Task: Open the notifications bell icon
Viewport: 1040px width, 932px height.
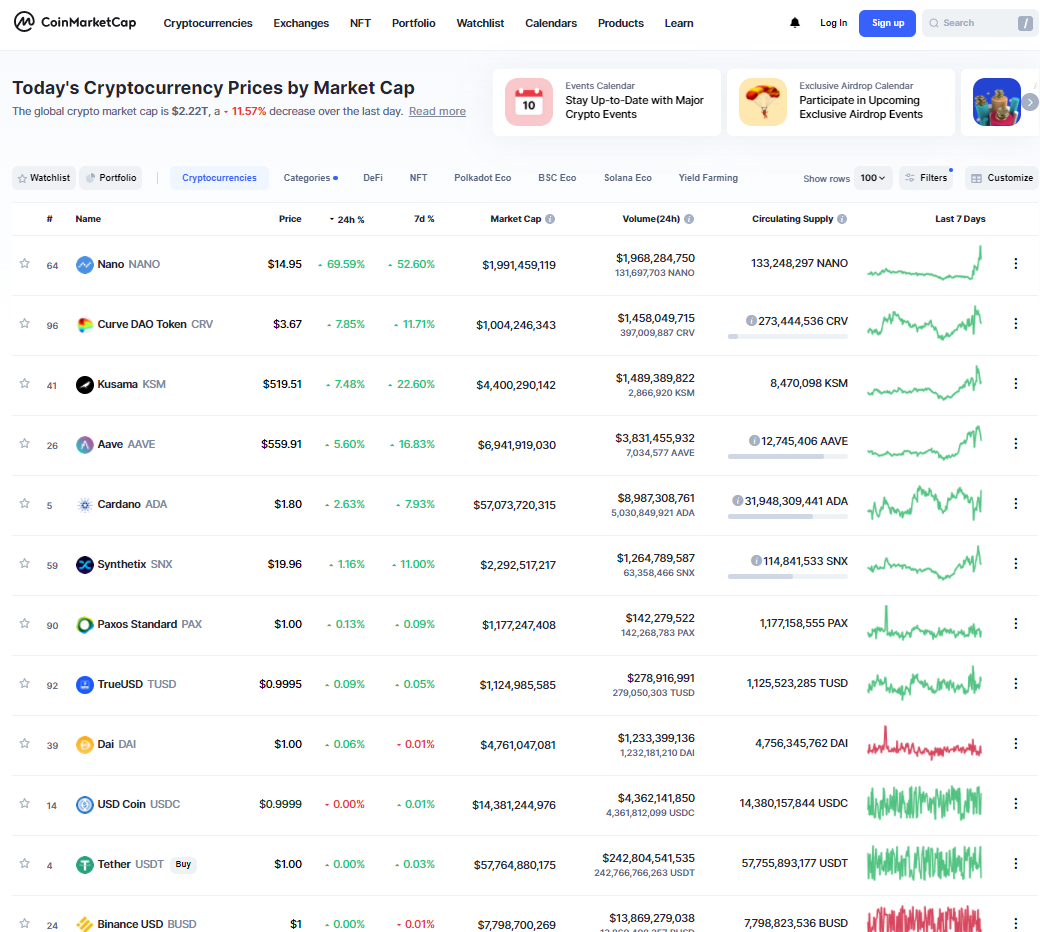Action: click(x=795, y=23)
